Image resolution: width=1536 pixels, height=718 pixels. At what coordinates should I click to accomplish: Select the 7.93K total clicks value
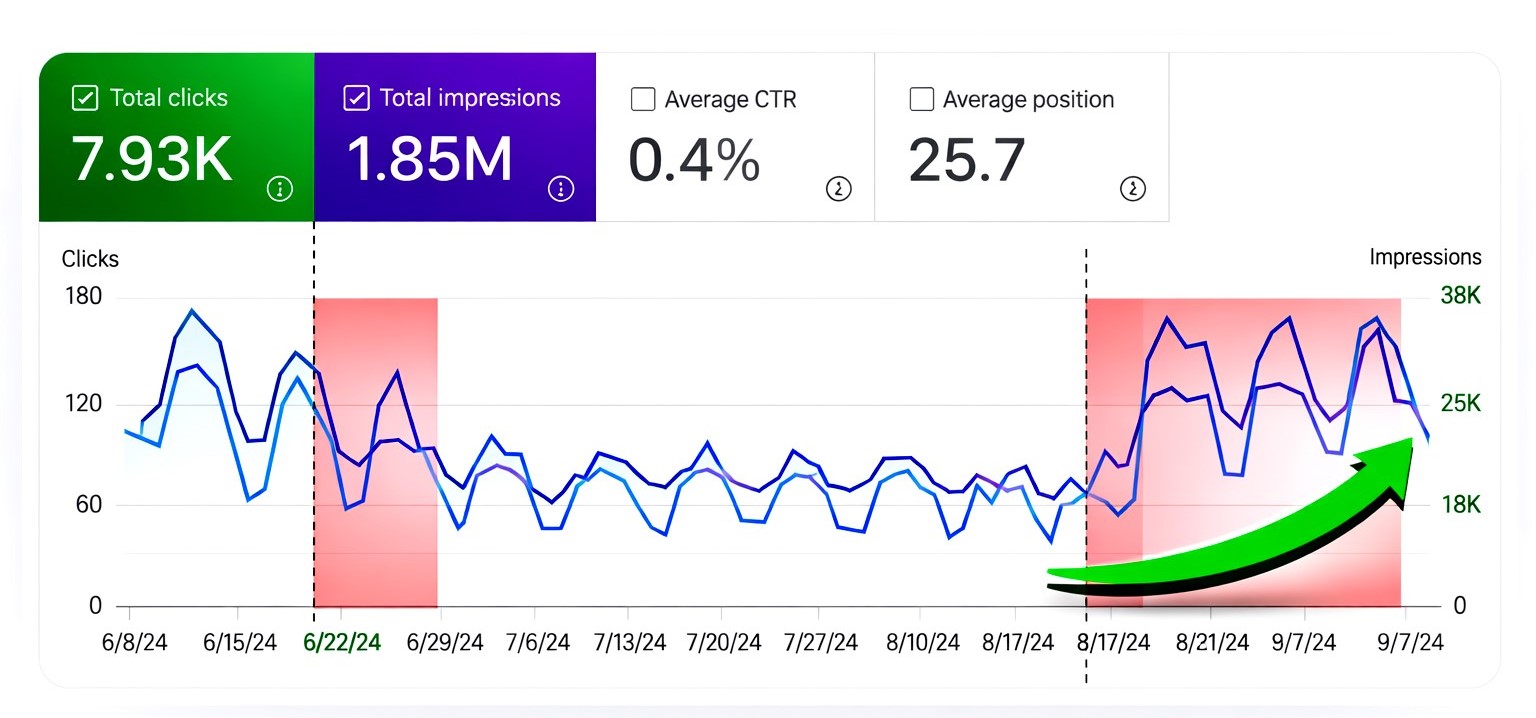pyautogui.click(x=152, y=159)
